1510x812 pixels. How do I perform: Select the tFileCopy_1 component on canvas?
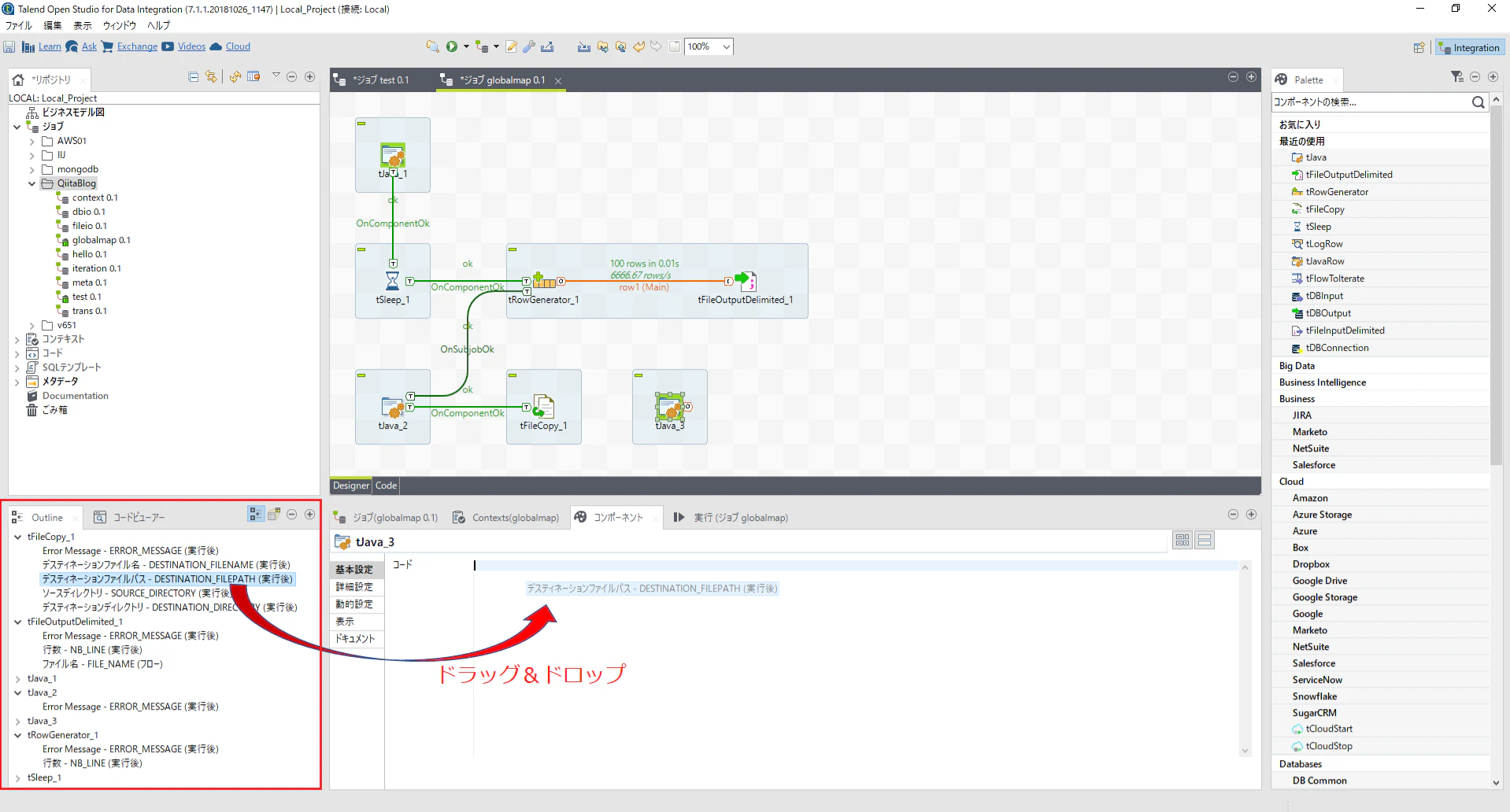(543, 407)
